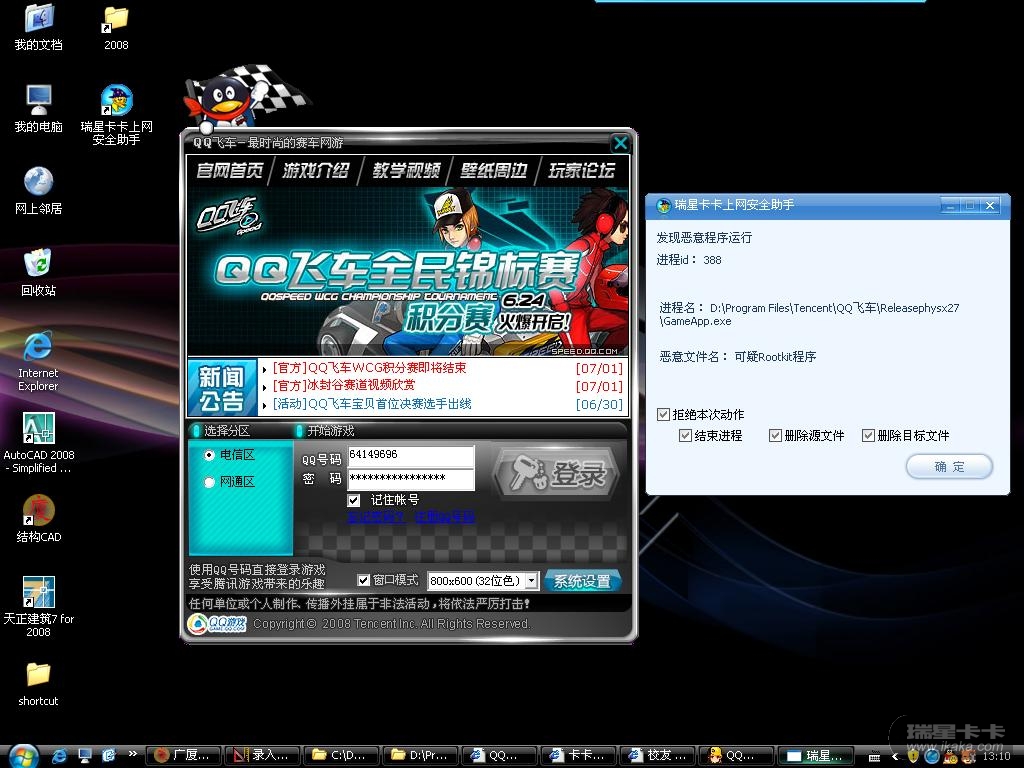Image resolution: width=1024 pixels, height=768 pixels.
Task: Open 玩家论坛 tab
Action: [x=581, y=170]
